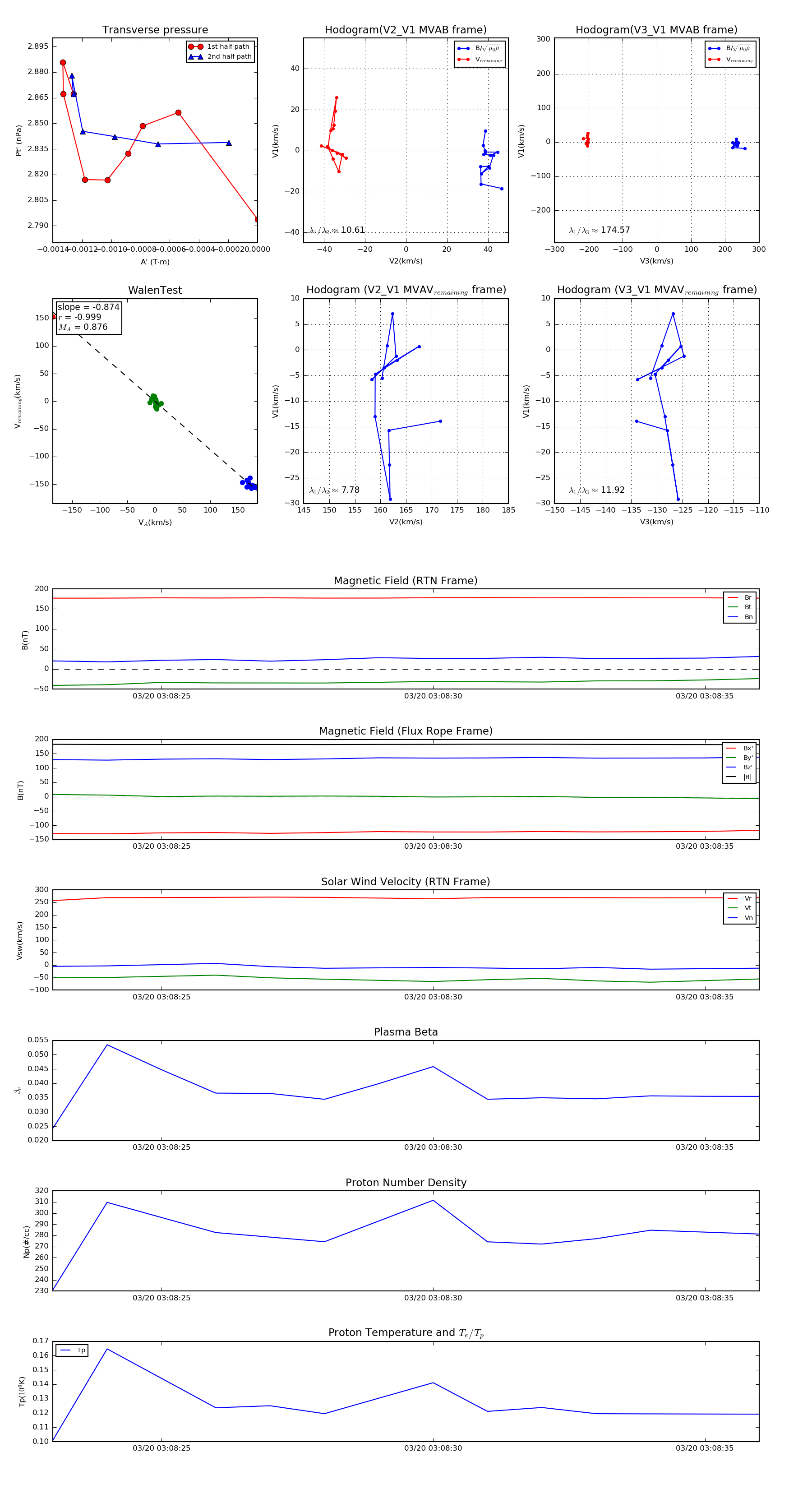
Task: Click the "A' (T·m)" x-axis label
Action: click(155, 262)
